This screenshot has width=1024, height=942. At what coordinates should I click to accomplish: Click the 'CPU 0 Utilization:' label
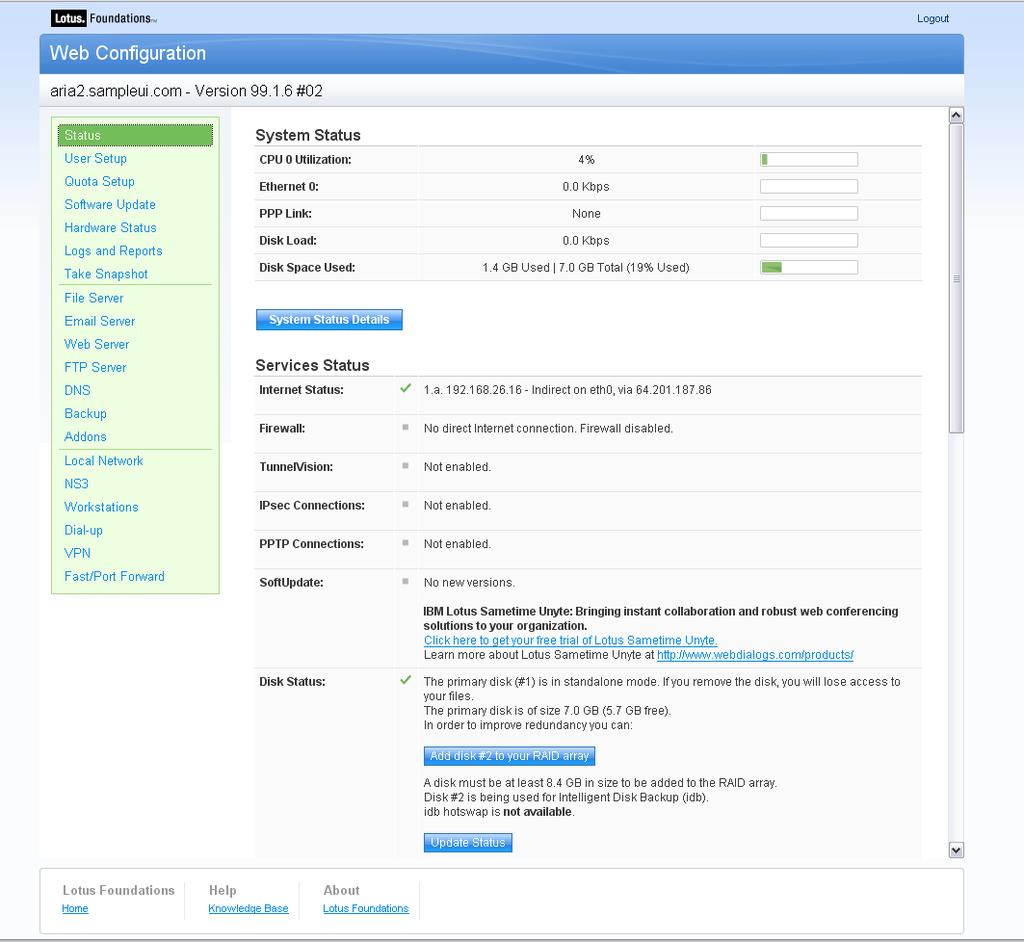305,159
